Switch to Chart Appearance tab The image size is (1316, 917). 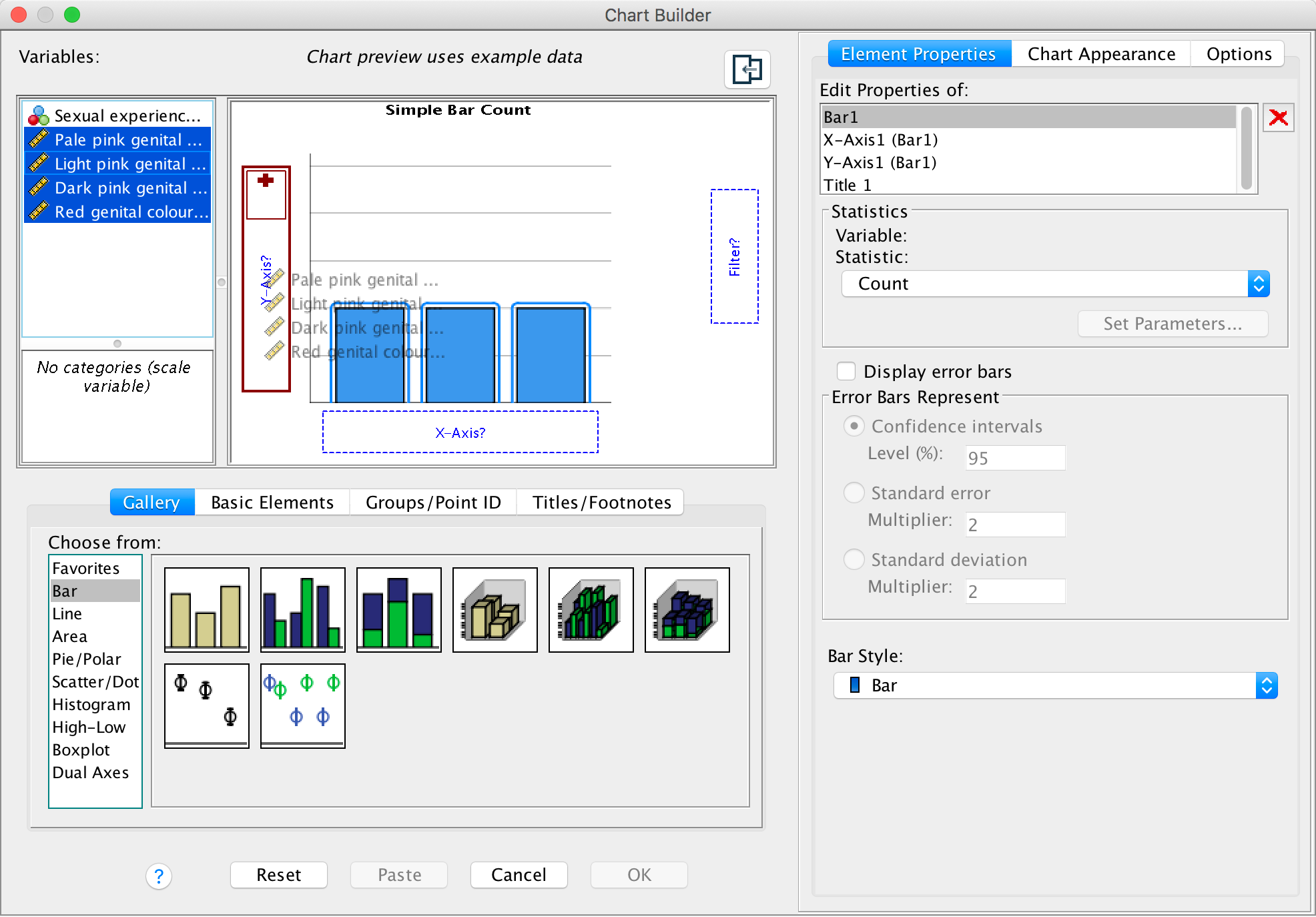click(x=1101, y=54)
